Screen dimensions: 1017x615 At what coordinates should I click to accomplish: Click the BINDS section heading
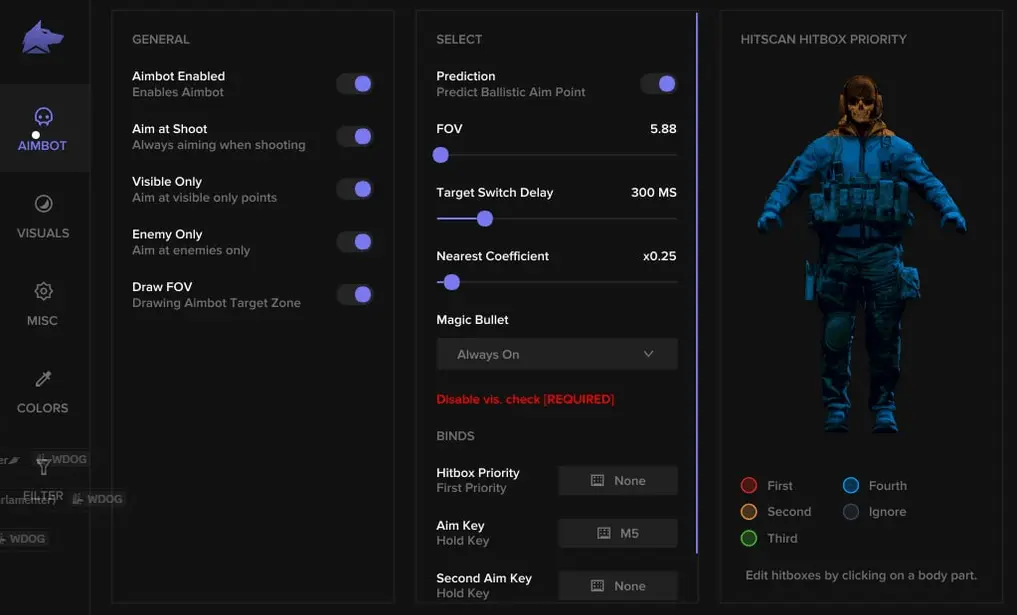(x=455, y=436)
